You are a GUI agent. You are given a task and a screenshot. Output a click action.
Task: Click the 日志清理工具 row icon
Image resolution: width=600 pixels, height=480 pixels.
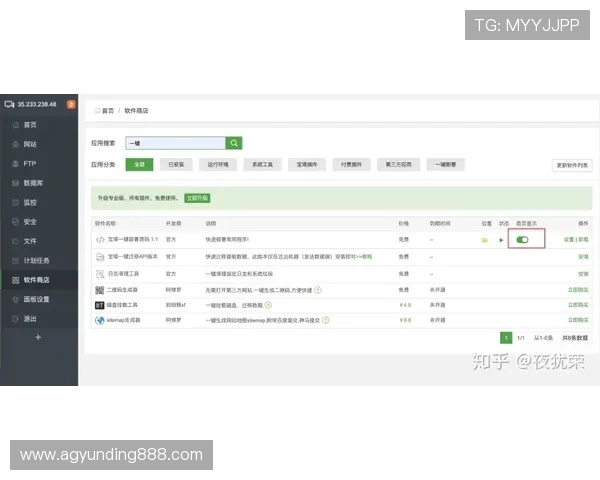[100, 274]
